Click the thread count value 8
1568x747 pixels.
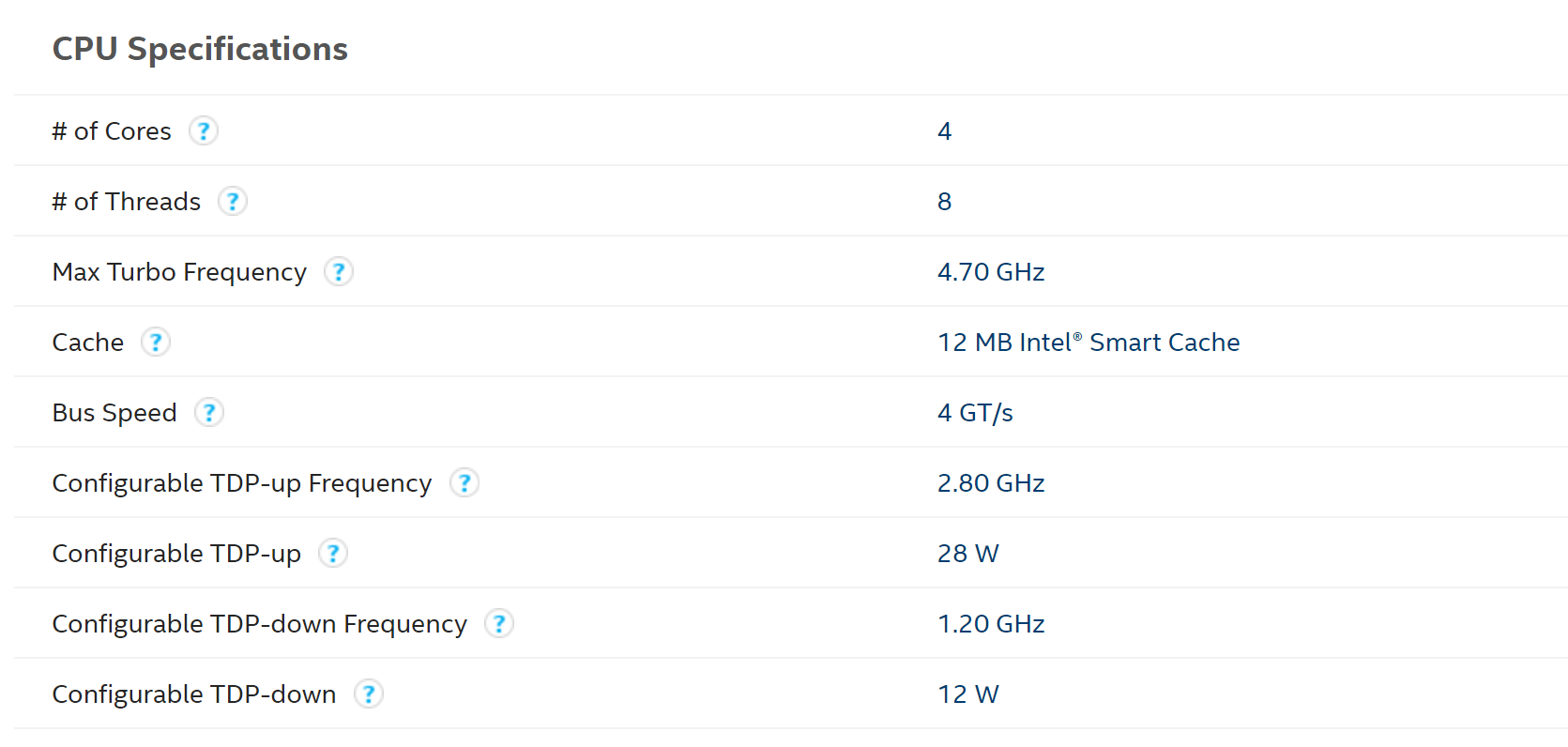tap(944, 202)
